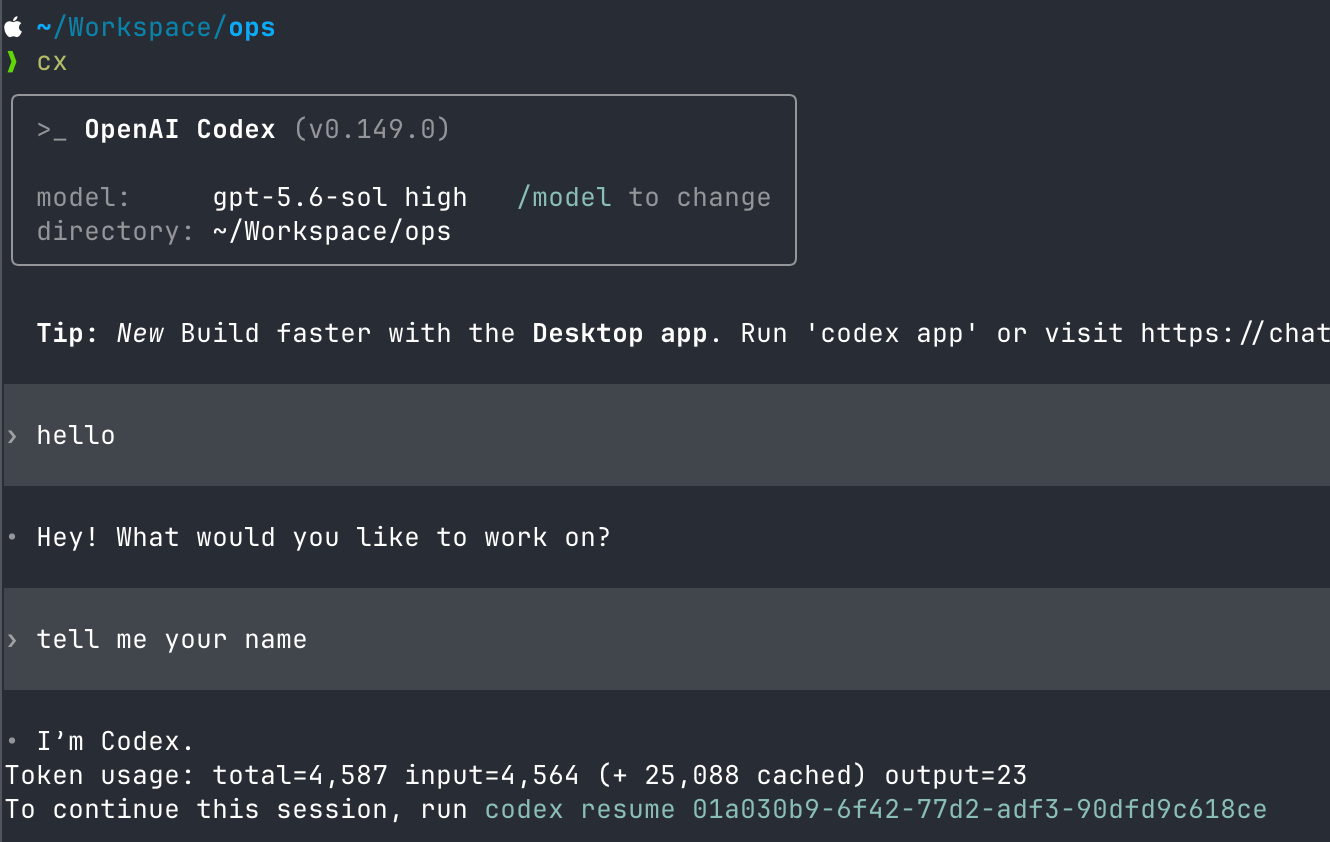Image resolution: width=1330 pixels, height=842 pixels.
Task: Click the "to change" text
Action: pyautogui.click(x=700, y=198)
